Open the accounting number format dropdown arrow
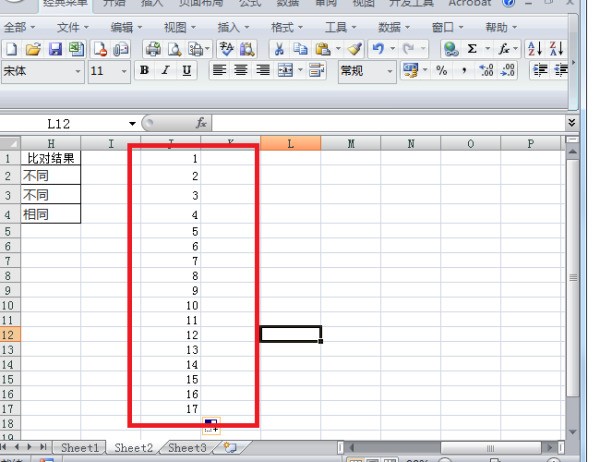Screen dimensions: 600x462 [x=425, y=70]
